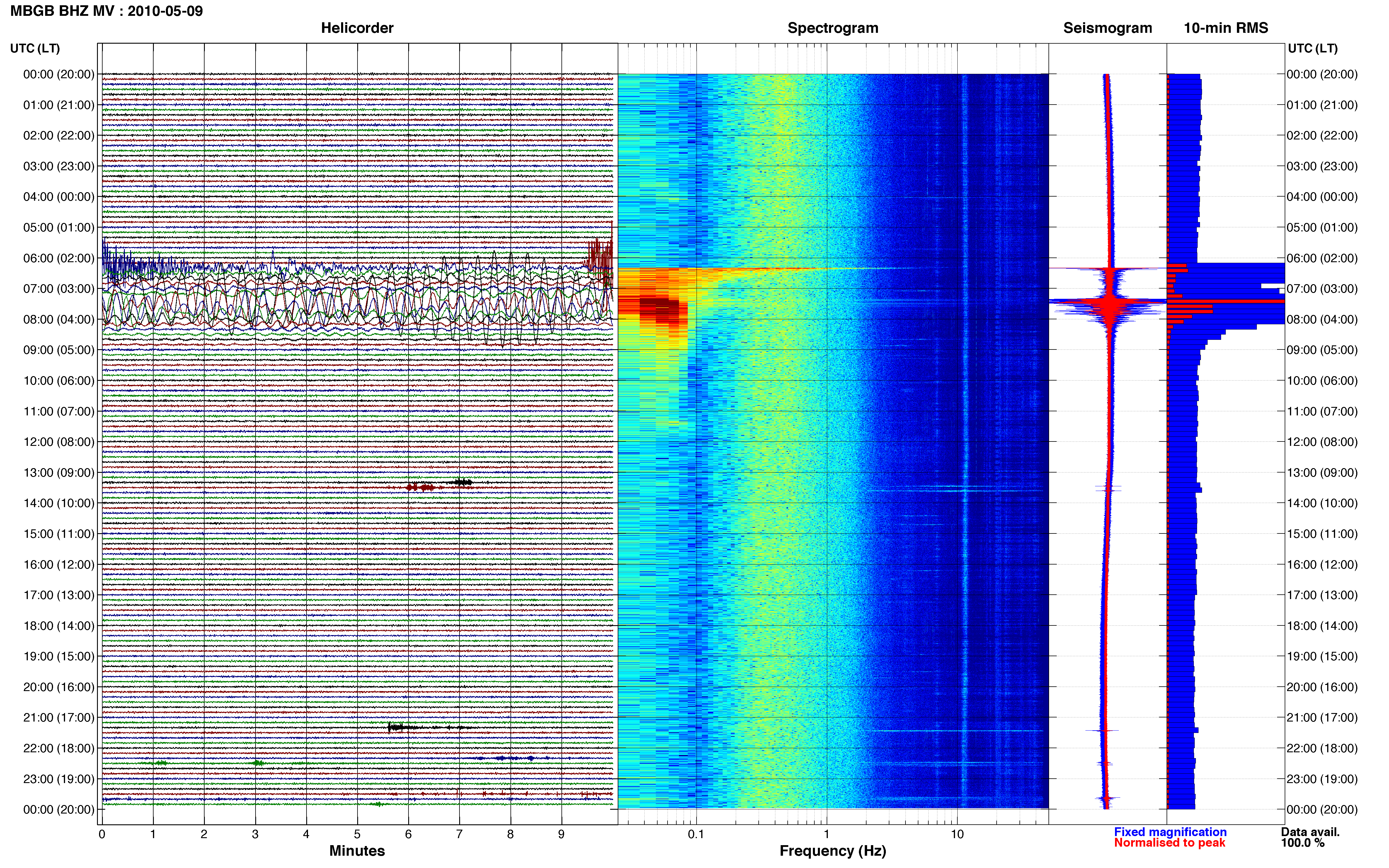Click the 'Data avail. 100.0 %' text
1389x868 pixels.
tap(1310, 837)
